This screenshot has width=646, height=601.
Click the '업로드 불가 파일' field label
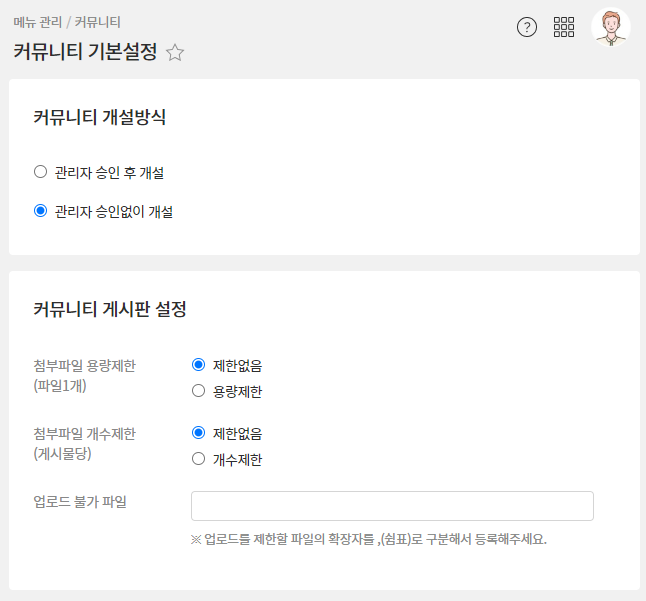click(x=79, y=501)
